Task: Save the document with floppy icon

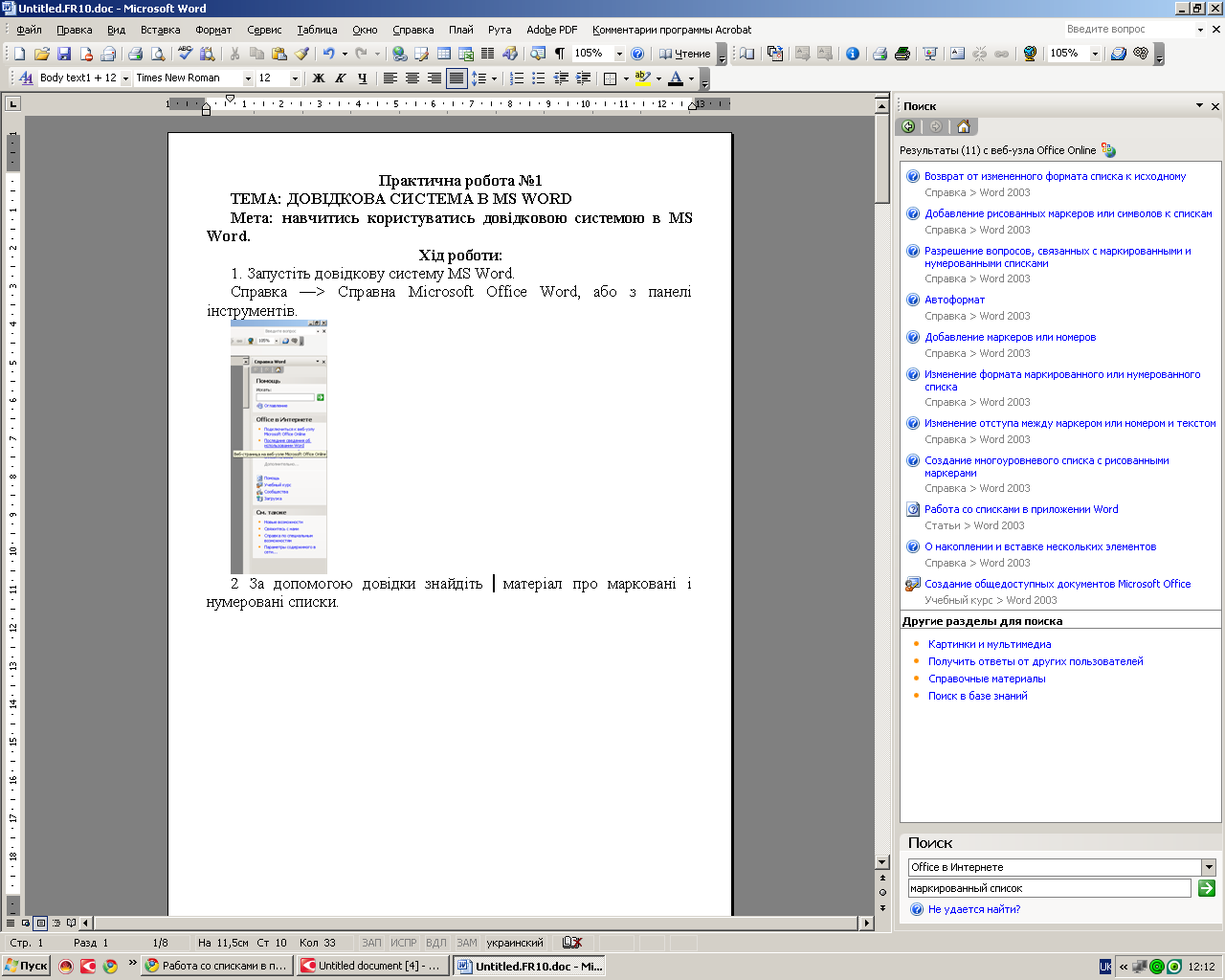Action: coord(64,54)
